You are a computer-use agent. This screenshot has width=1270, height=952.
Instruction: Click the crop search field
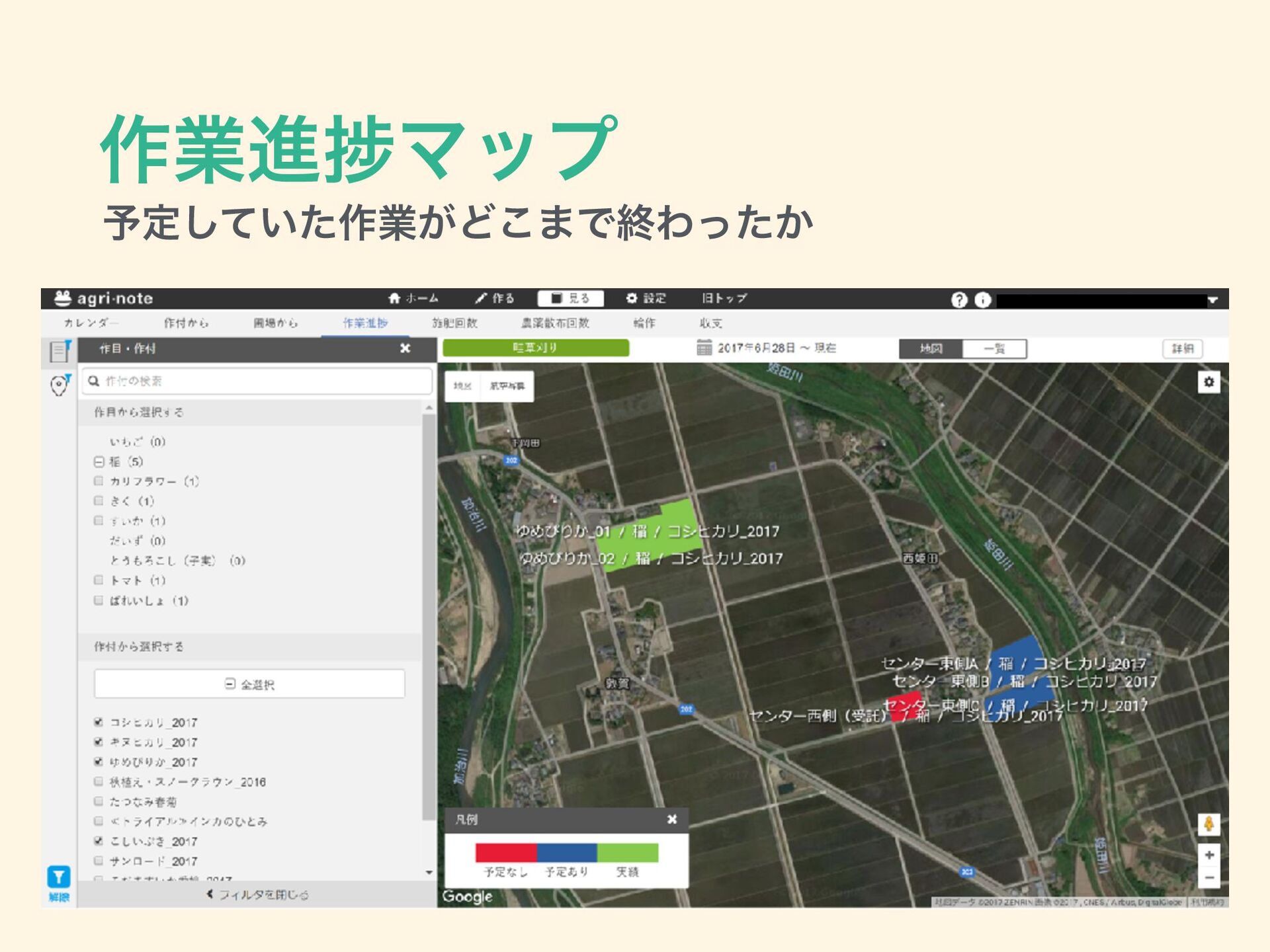[258, 381]
